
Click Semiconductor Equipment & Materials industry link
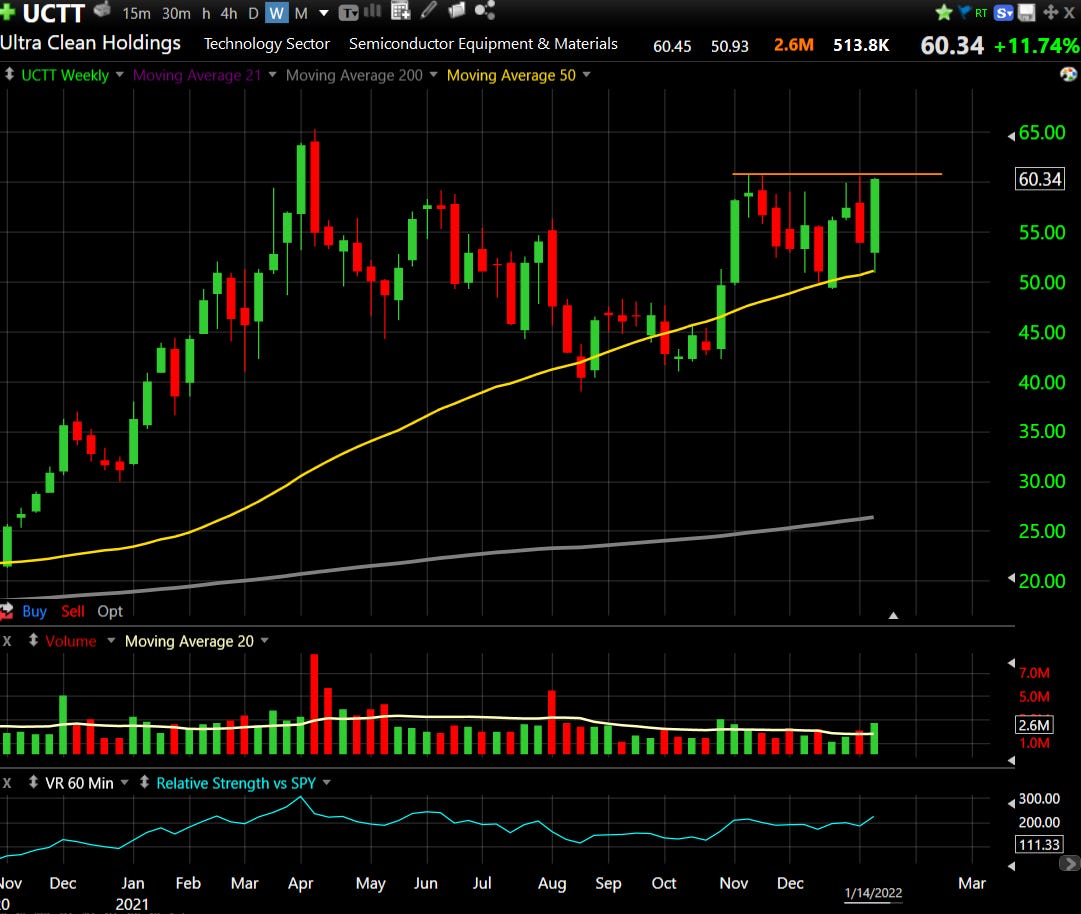pyautogui.click(x=483, y=44)
